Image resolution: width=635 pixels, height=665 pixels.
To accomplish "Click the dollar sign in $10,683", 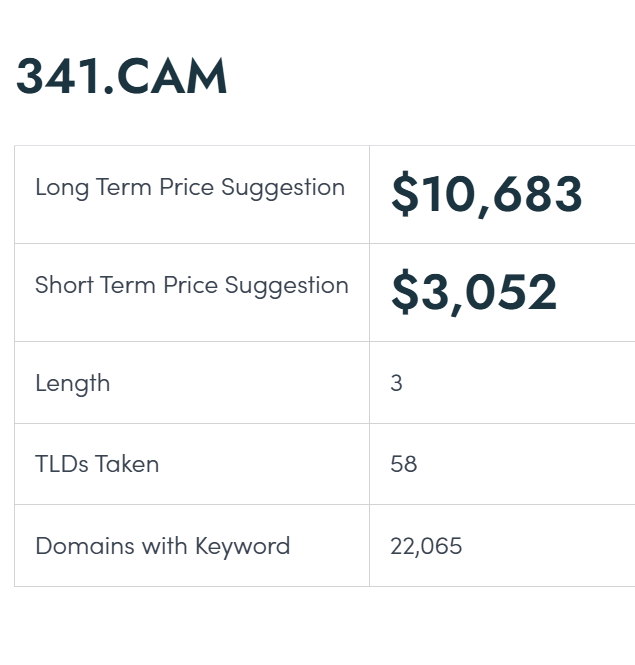I will (x=405, y=194).
